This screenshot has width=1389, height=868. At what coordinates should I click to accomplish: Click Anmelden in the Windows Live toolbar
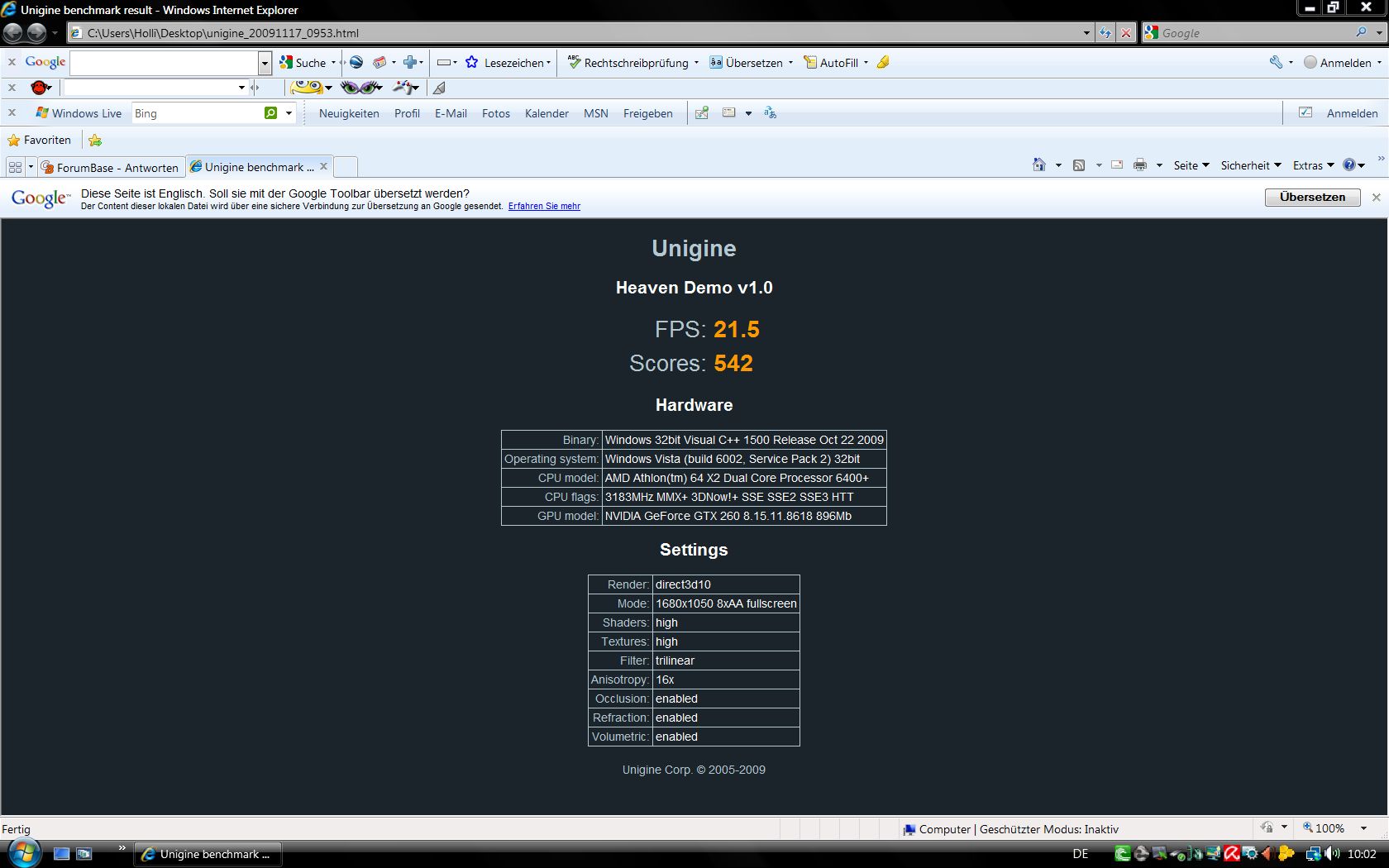point(1352,113)
